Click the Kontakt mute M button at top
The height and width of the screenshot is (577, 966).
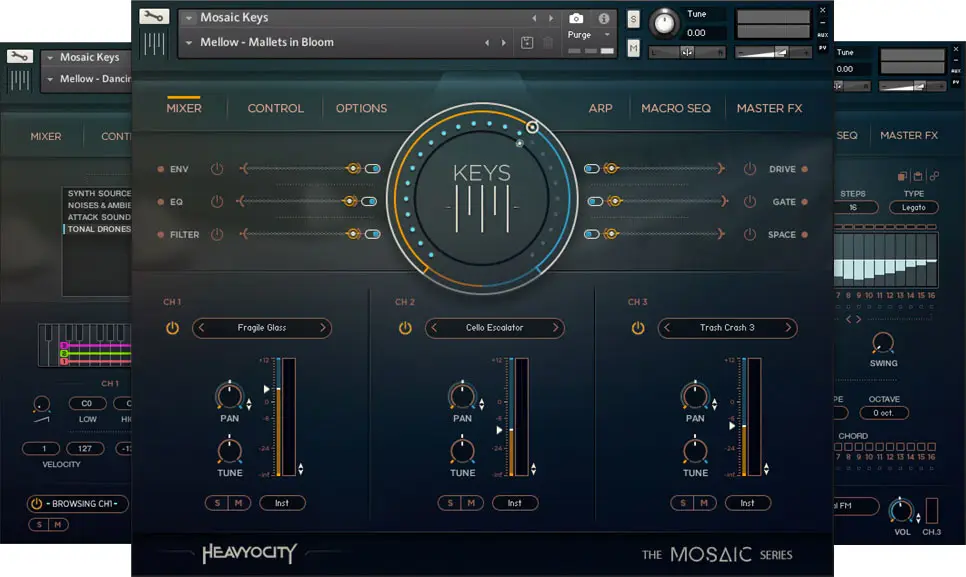pyautogui.click(x=633, y=48)
